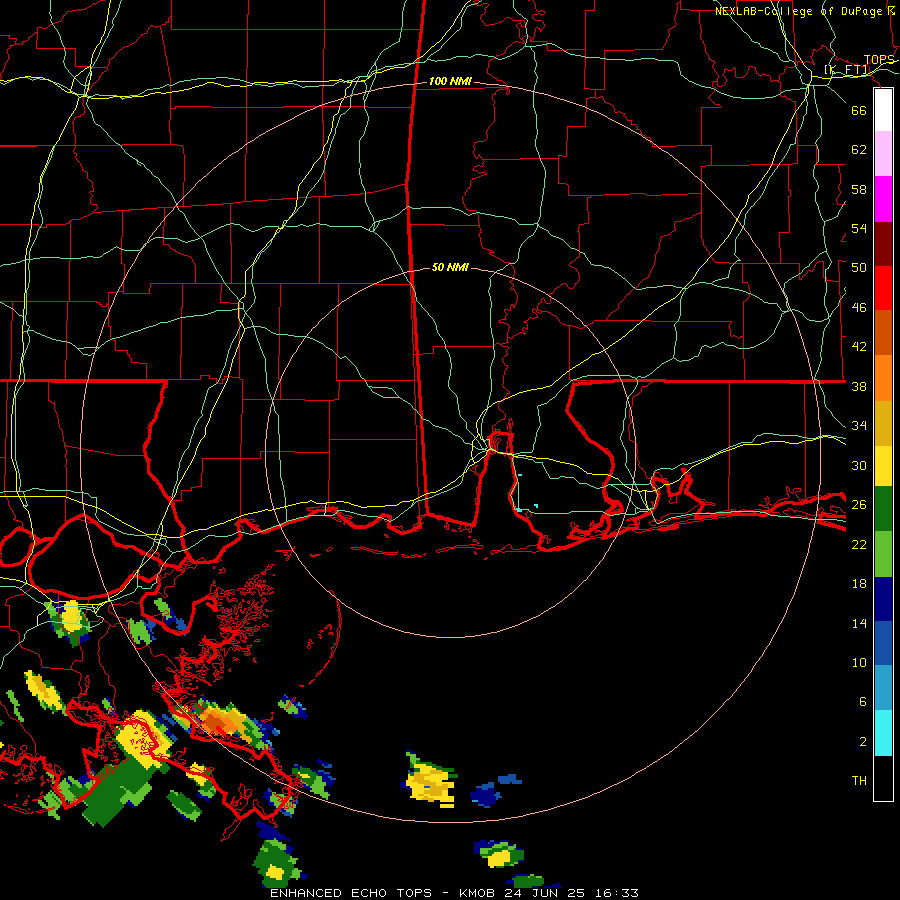
Task: Choose the cyan legend swatch
Action: point(883,733)
